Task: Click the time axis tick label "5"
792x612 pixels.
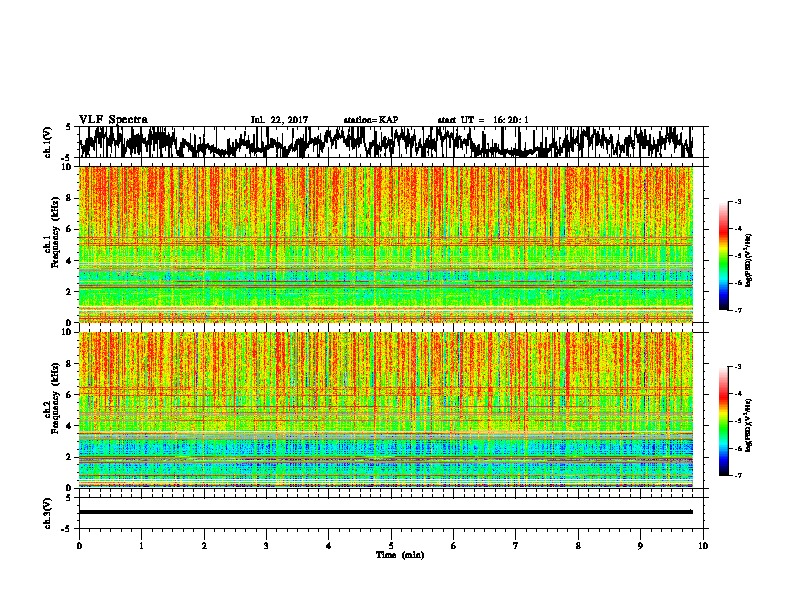Action: (391, 546)
